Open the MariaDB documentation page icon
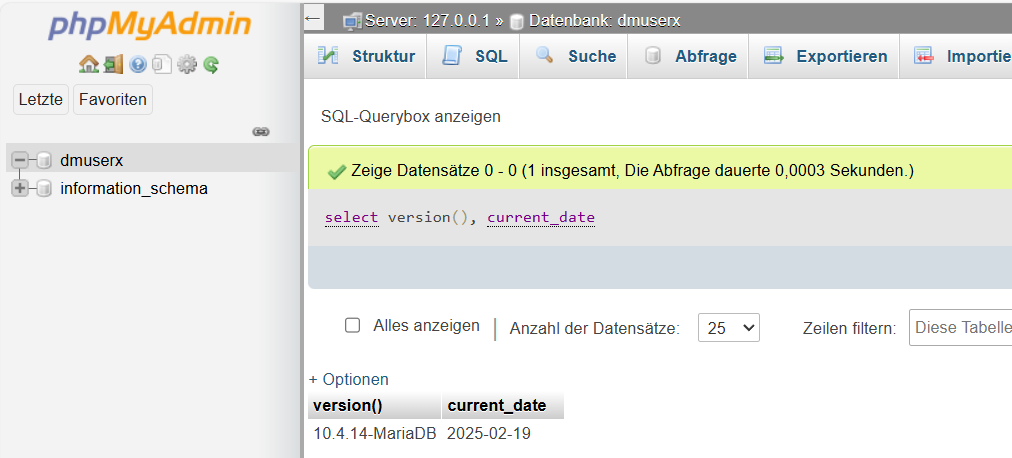Image resolution: width=1012 pixels, height=458 pixels. (161, 64)
